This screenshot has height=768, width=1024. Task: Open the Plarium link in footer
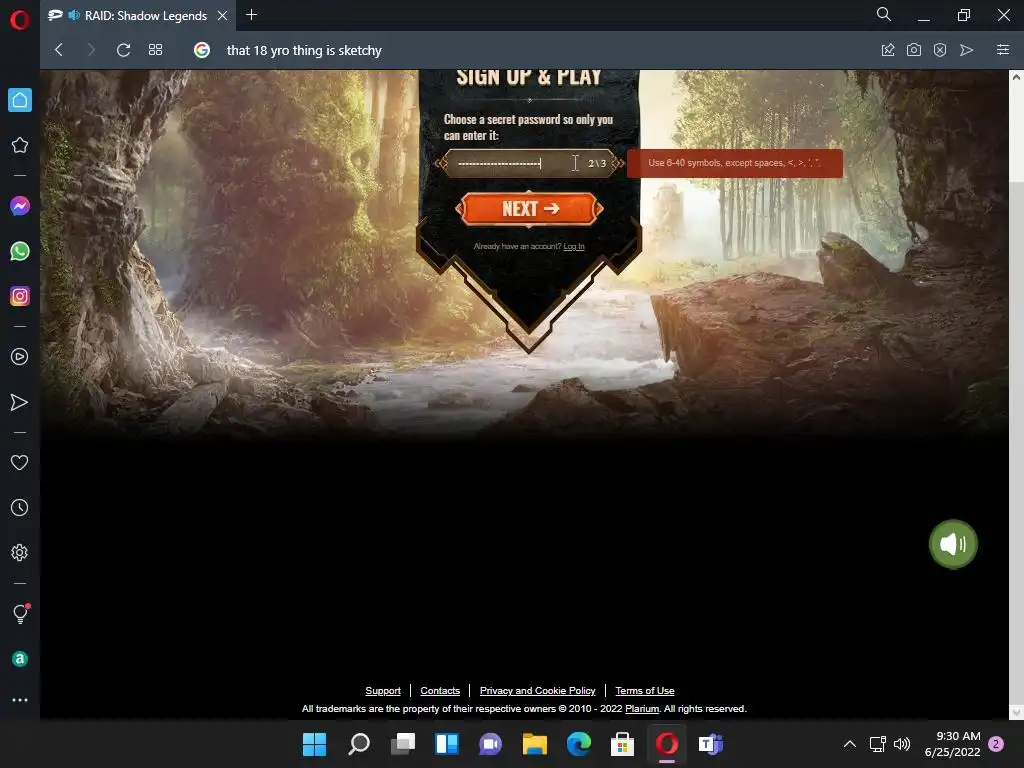tap(642, 709)
